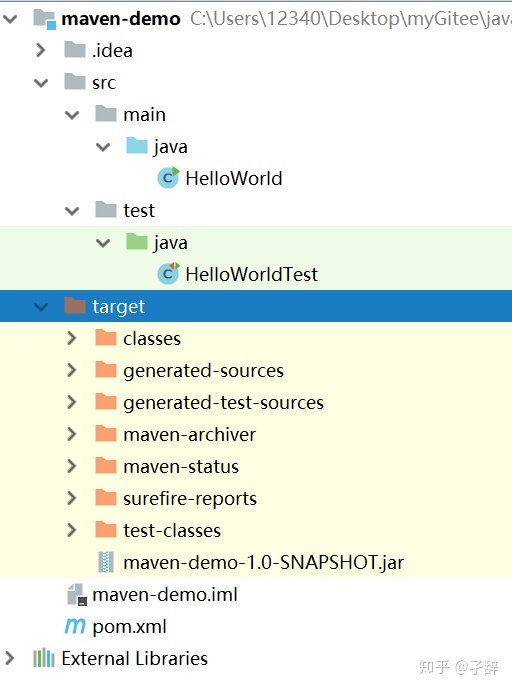Click the HelloWorldTest class icon
This screenshot has height=689, width=512.
(168, 273)
